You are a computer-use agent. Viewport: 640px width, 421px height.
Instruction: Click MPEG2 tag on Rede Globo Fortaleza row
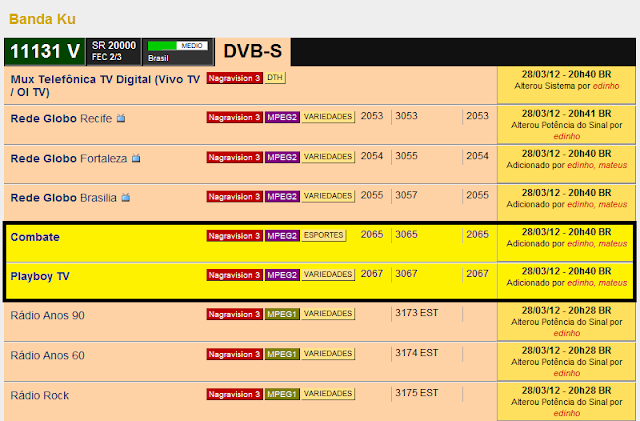click(x=282, y=157)
